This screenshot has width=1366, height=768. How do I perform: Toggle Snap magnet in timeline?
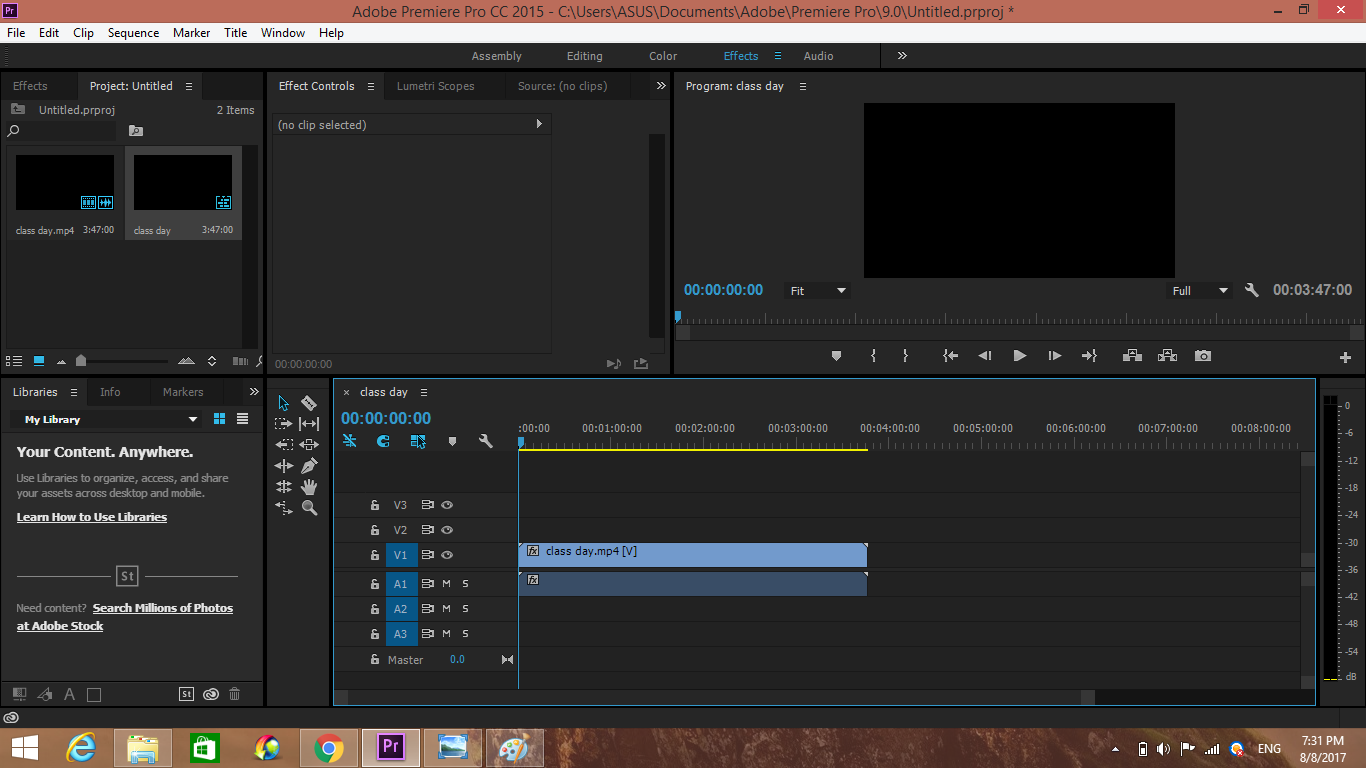point(383,441)
